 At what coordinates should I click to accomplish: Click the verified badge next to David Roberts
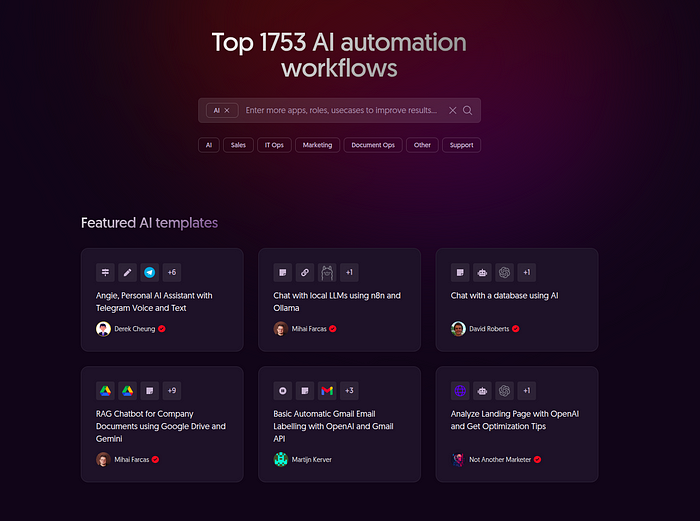[x=516, y=329]
